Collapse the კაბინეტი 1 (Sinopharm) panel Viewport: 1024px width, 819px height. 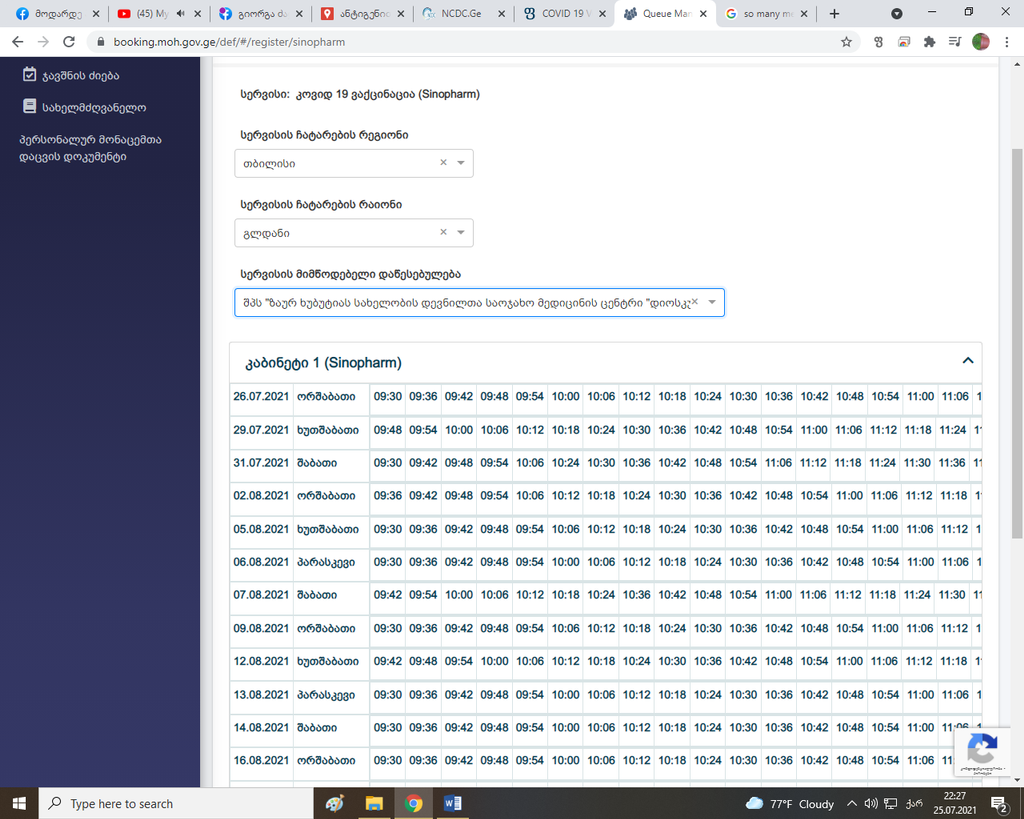[x=968, y=361]
